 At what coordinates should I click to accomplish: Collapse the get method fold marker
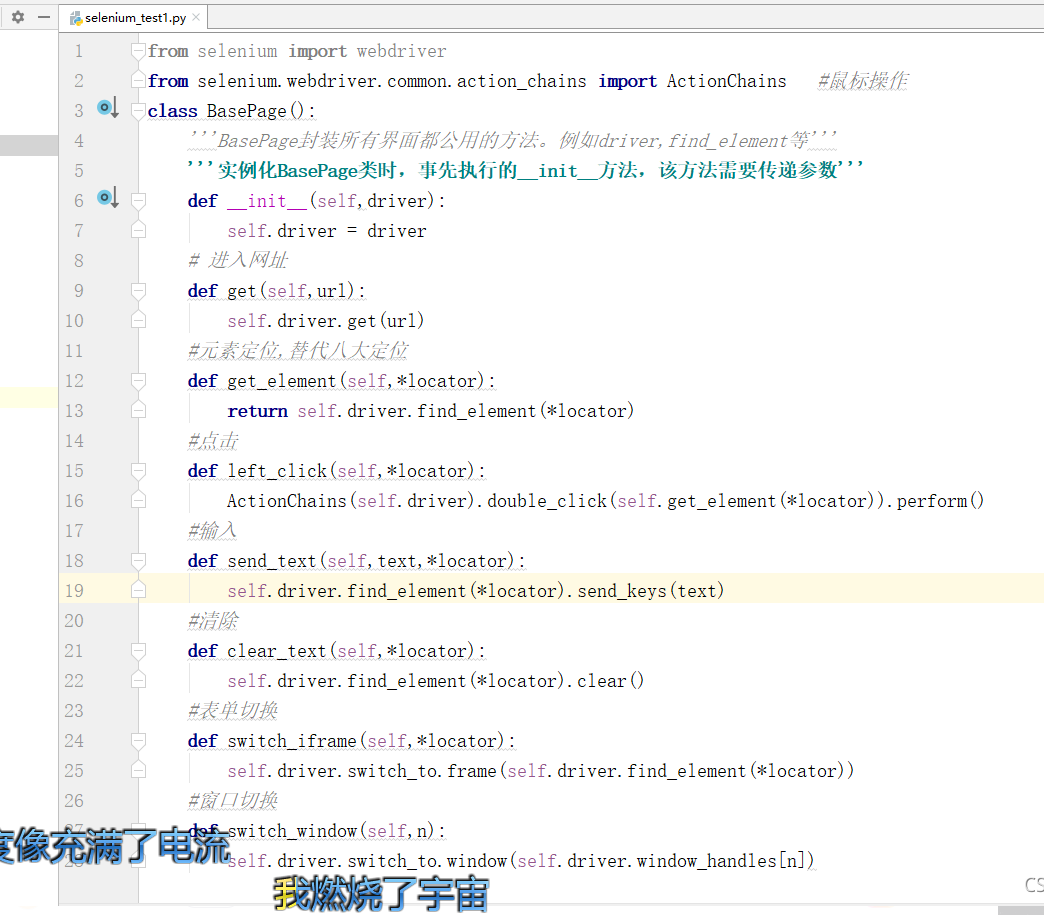(x=137, y=290)
